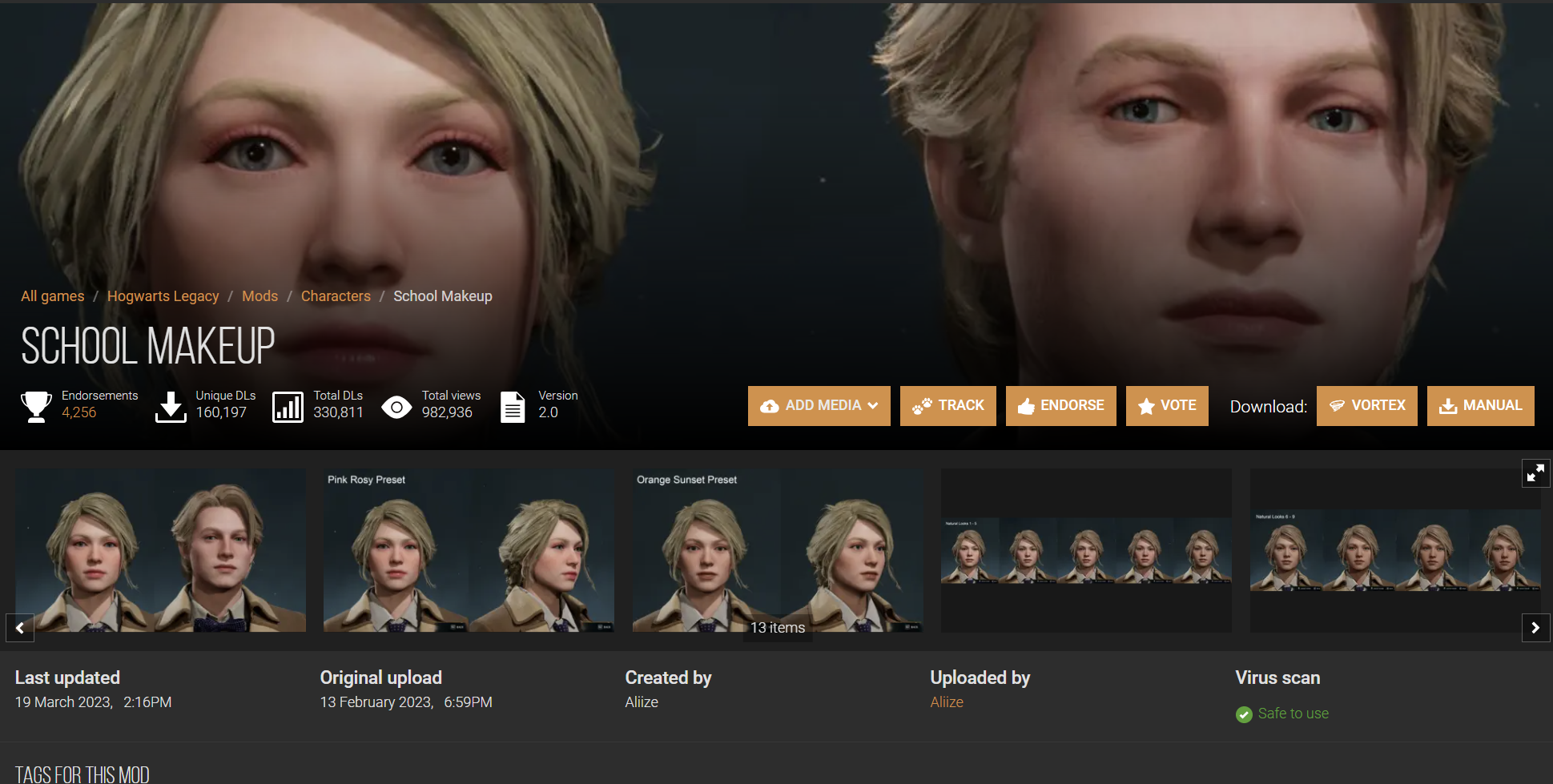Click the School Makeup breadcrumb text
Viewport: 1553px width, 784px height.
pos(443,296)
